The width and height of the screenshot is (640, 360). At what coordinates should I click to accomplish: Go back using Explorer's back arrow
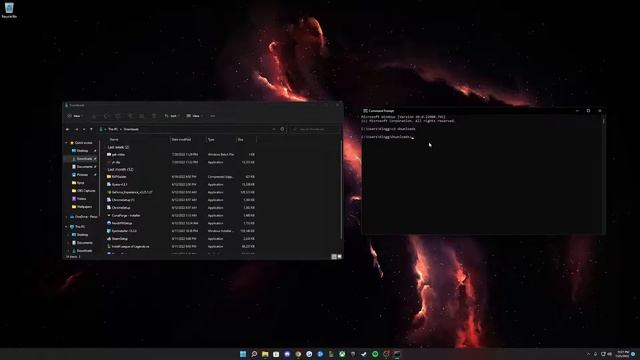tap(68, 129)
